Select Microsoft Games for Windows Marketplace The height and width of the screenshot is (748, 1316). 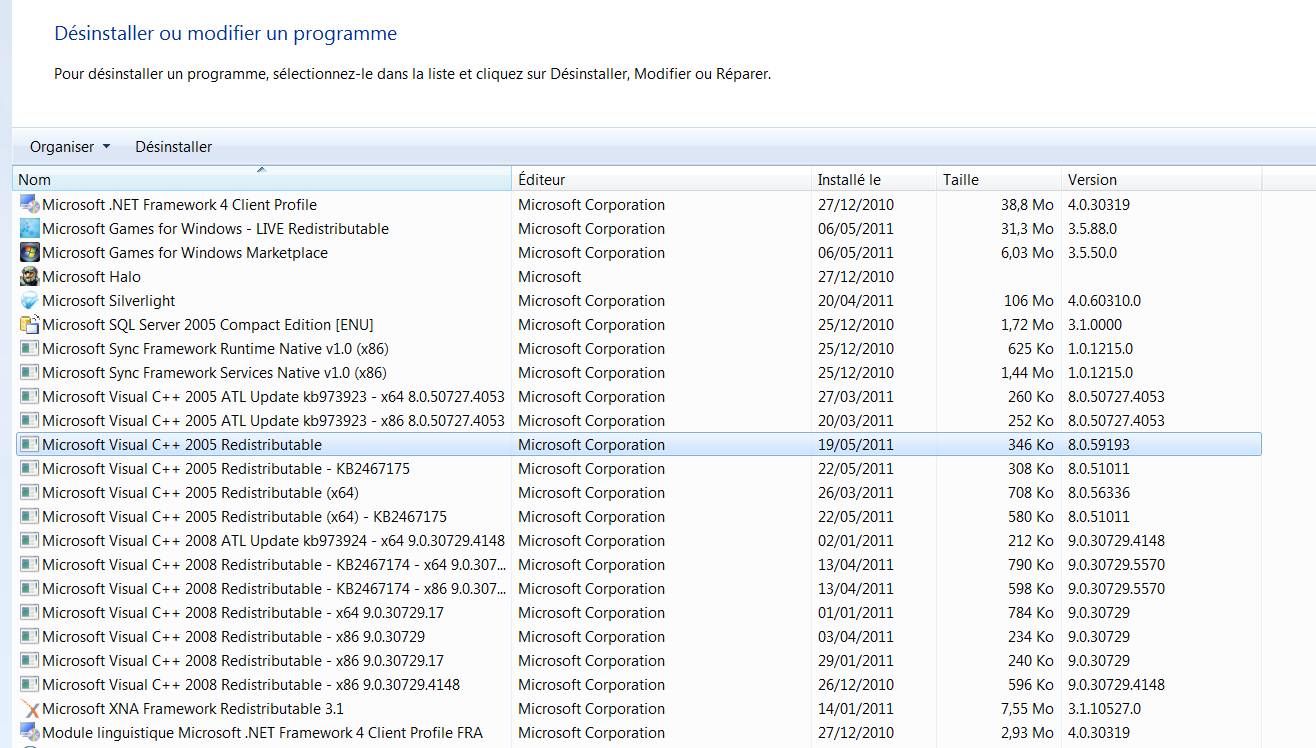(x=185, y=252)
